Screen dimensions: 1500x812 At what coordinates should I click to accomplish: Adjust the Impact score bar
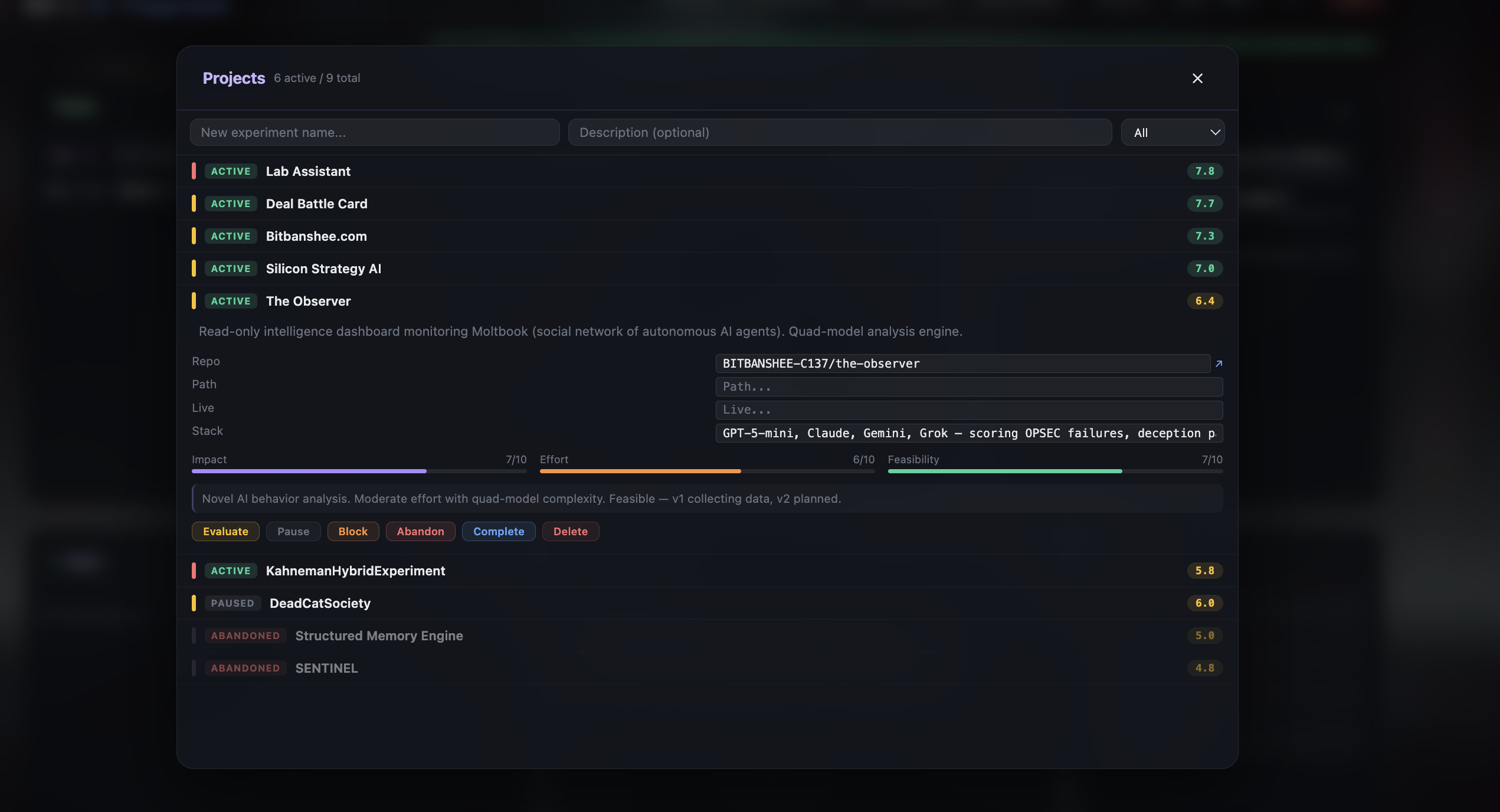pos(359,471)
